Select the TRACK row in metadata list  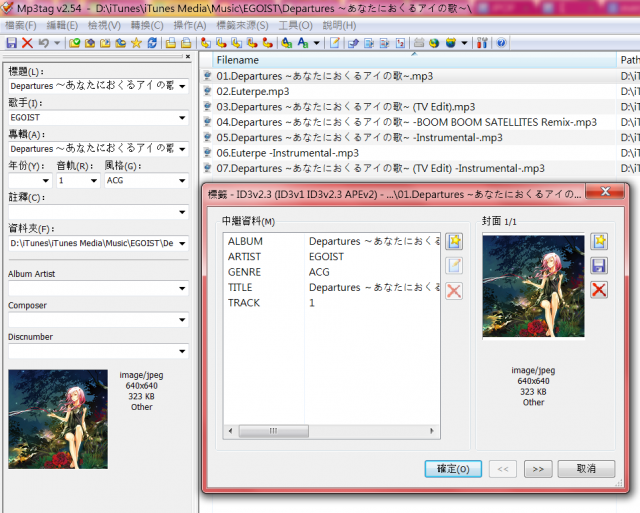click(332, 303)
